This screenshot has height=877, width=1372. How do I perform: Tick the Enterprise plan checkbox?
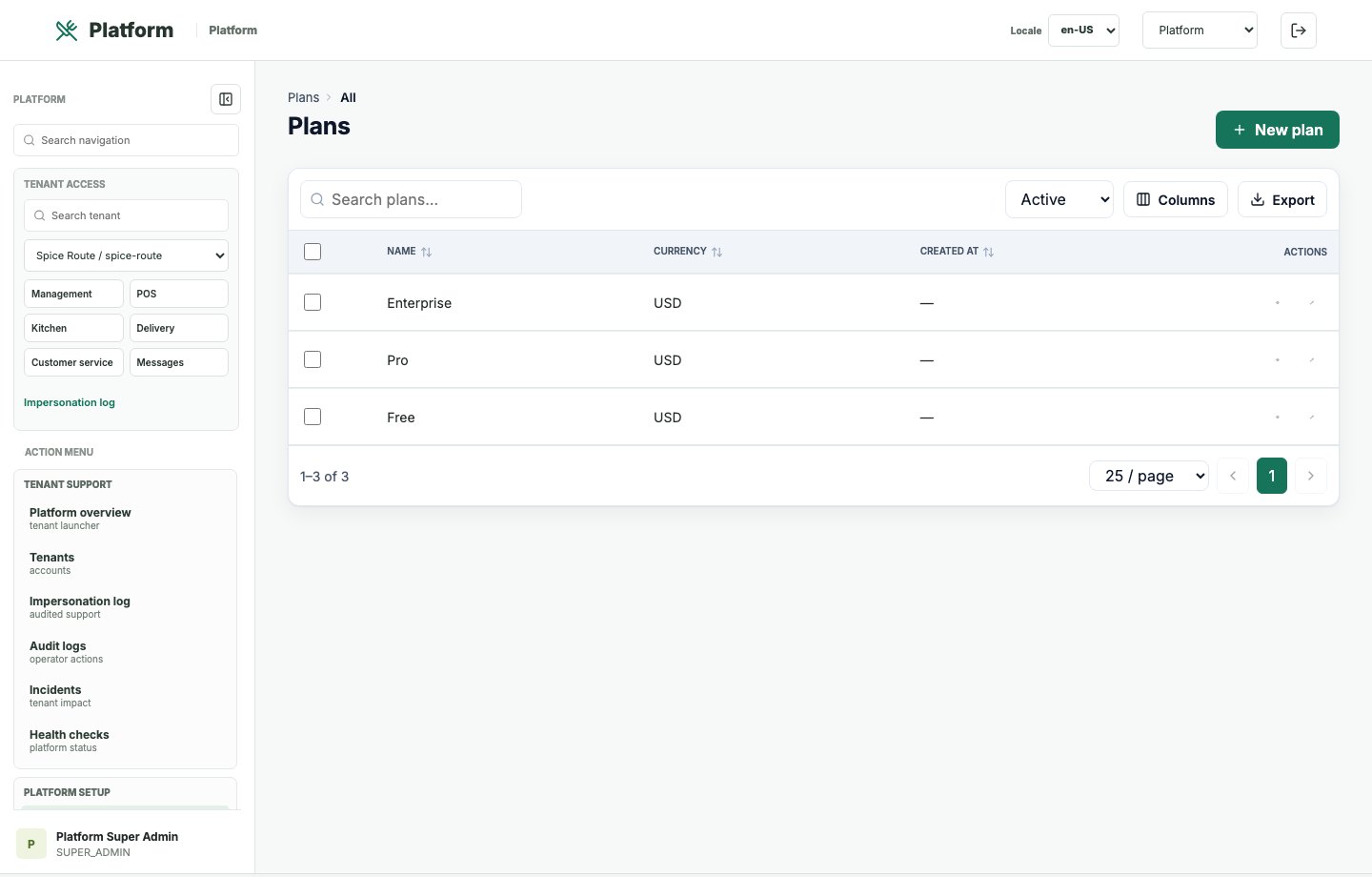pos(313,302)
